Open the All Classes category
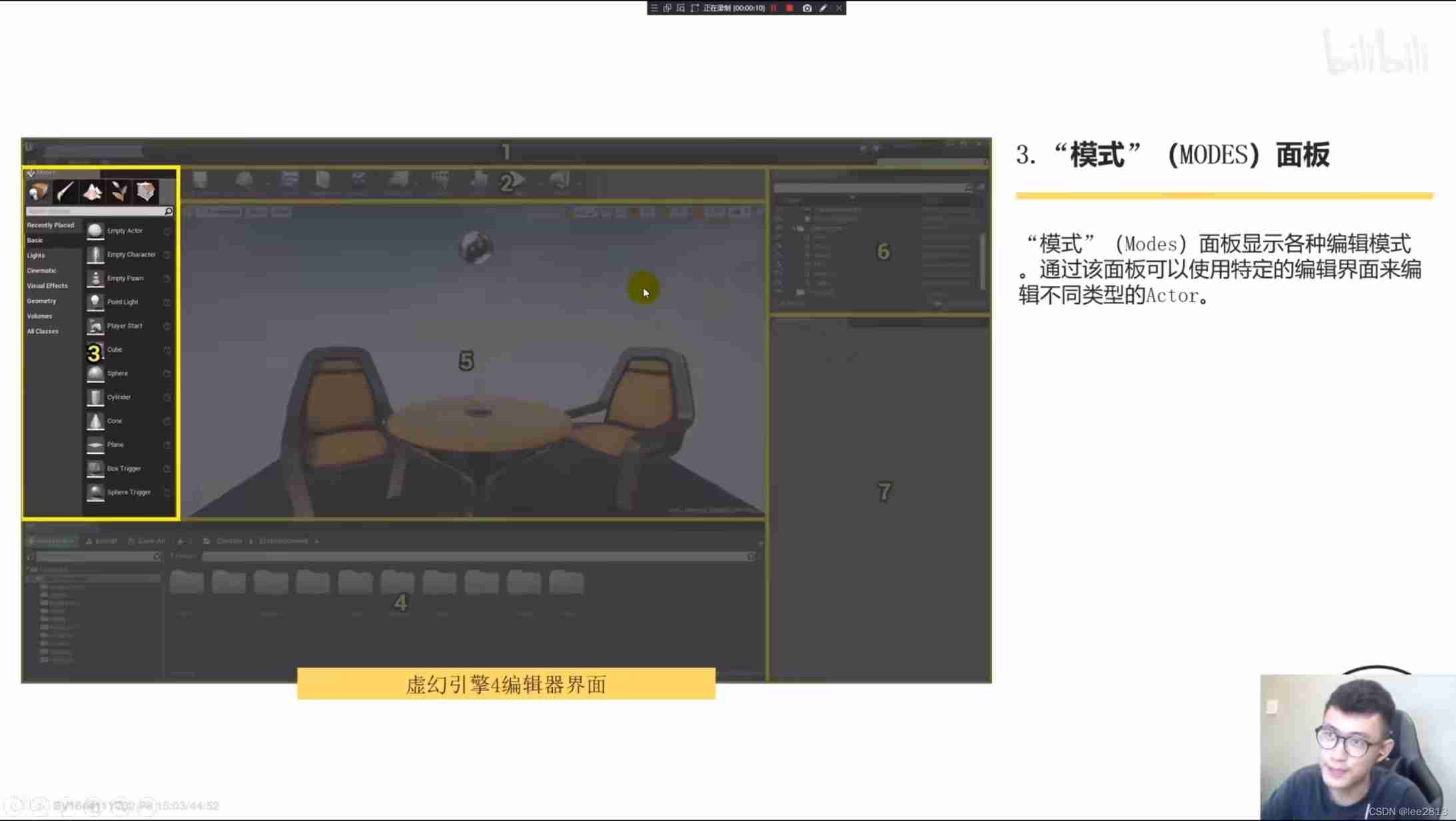 (43, 331)
